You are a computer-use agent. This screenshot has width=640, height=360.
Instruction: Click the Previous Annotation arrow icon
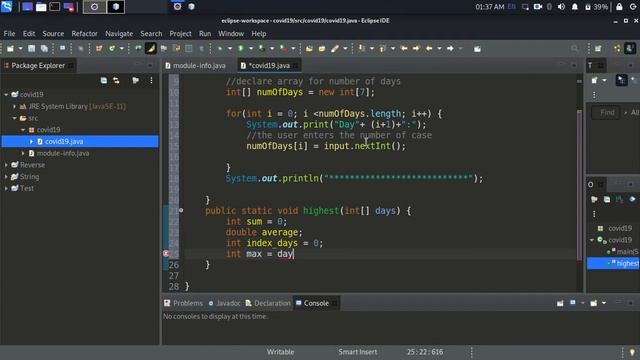point(382,49)
